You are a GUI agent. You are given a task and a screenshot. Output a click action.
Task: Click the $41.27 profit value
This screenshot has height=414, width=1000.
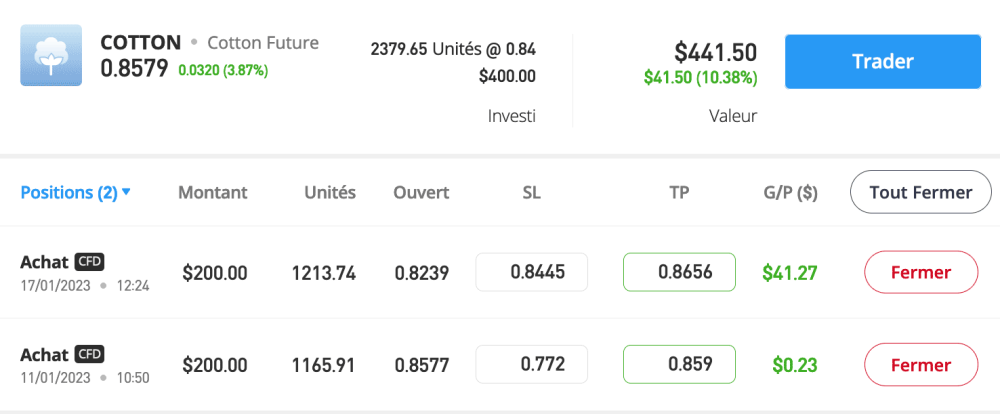pos(789,272)
